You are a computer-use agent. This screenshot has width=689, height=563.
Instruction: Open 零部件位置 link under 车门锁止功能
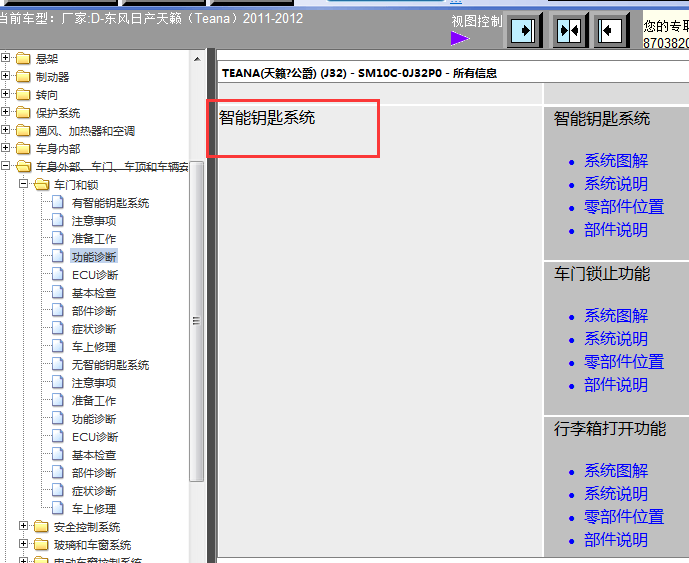point(624,362)
